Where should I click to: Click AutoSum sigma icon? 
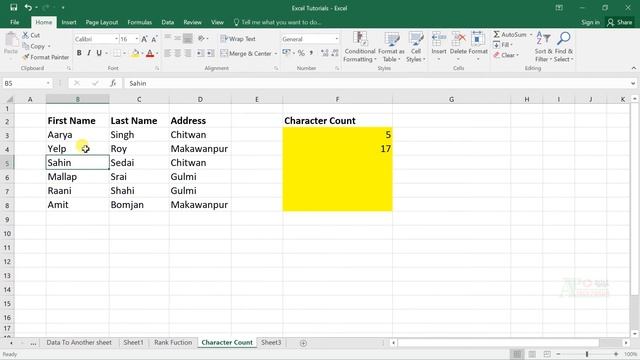coord(496,34)
